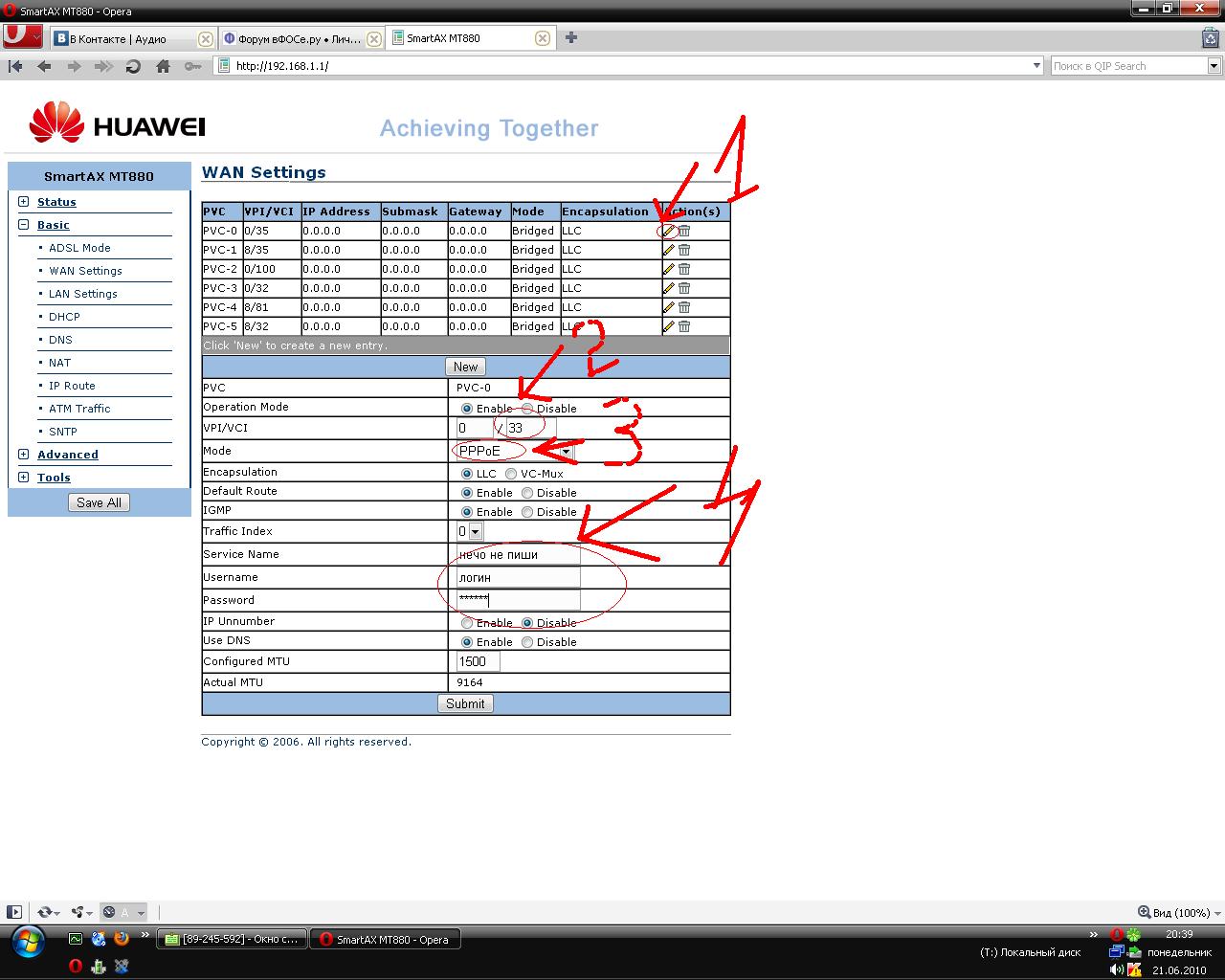This screenshot has height=980, width=1225.
Task: Click the browser back arrow icon
Action: [x=44, y=66]
